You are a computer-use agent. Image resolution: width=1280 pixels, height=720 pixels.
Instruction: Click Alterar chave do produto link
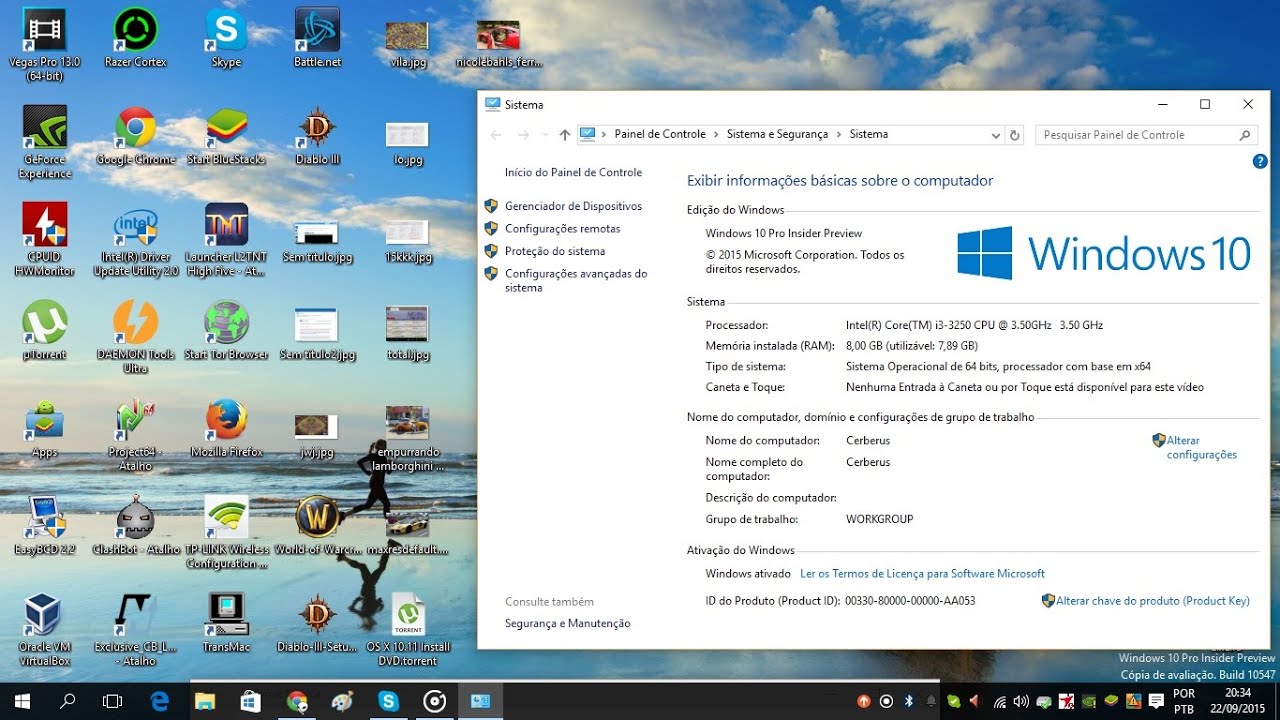[1153, 601]
